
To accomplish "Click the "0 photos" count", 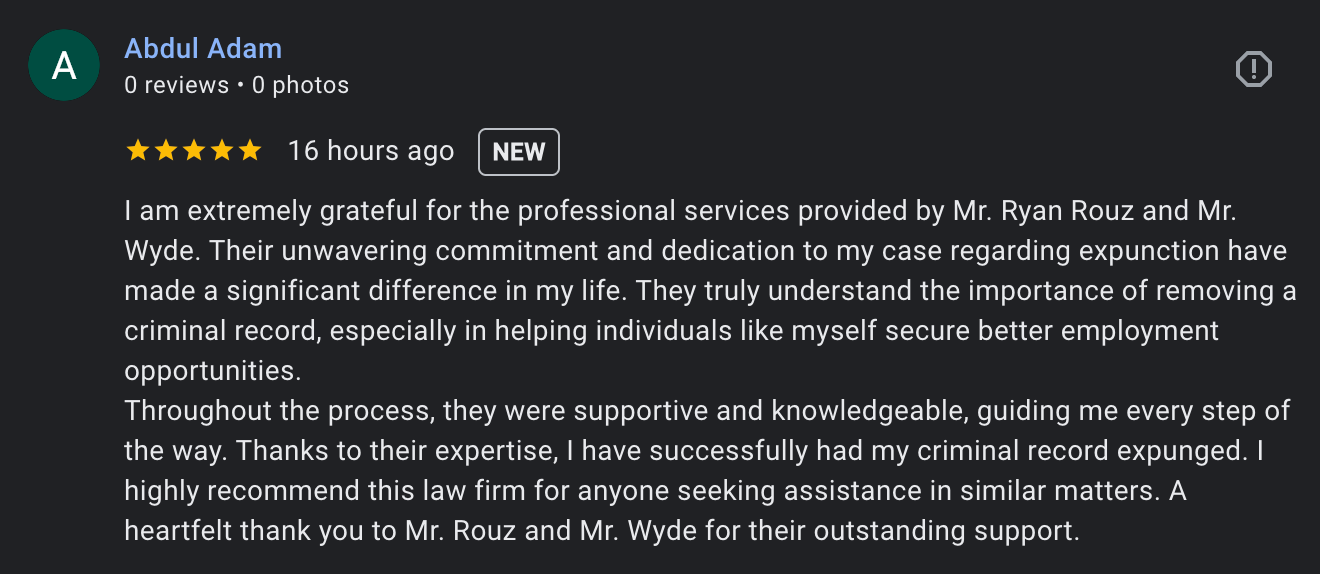I will 300,85.
